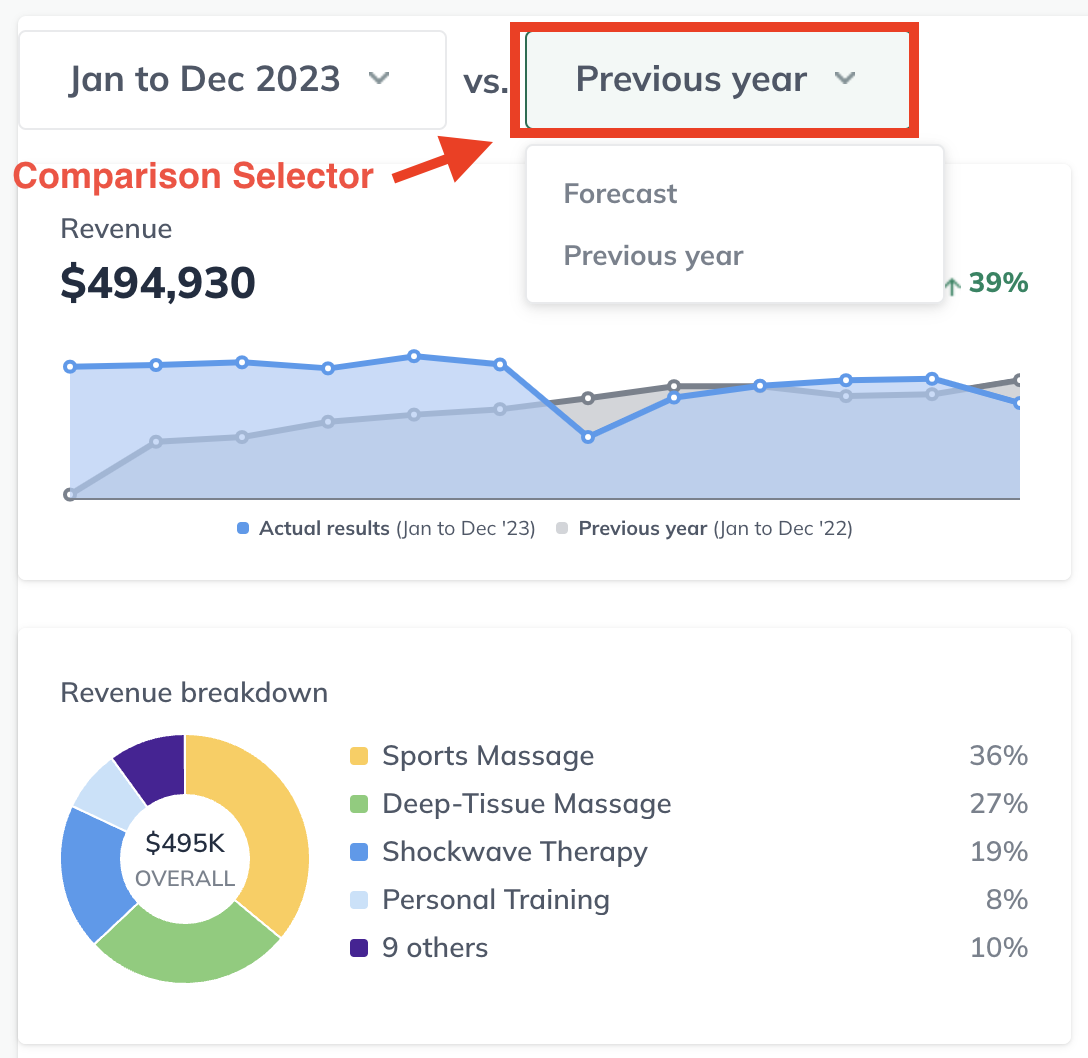This screenshot has width=1088, height=1058.
Task: Click the chevron on the comparison selector
Action: [845, 79]
